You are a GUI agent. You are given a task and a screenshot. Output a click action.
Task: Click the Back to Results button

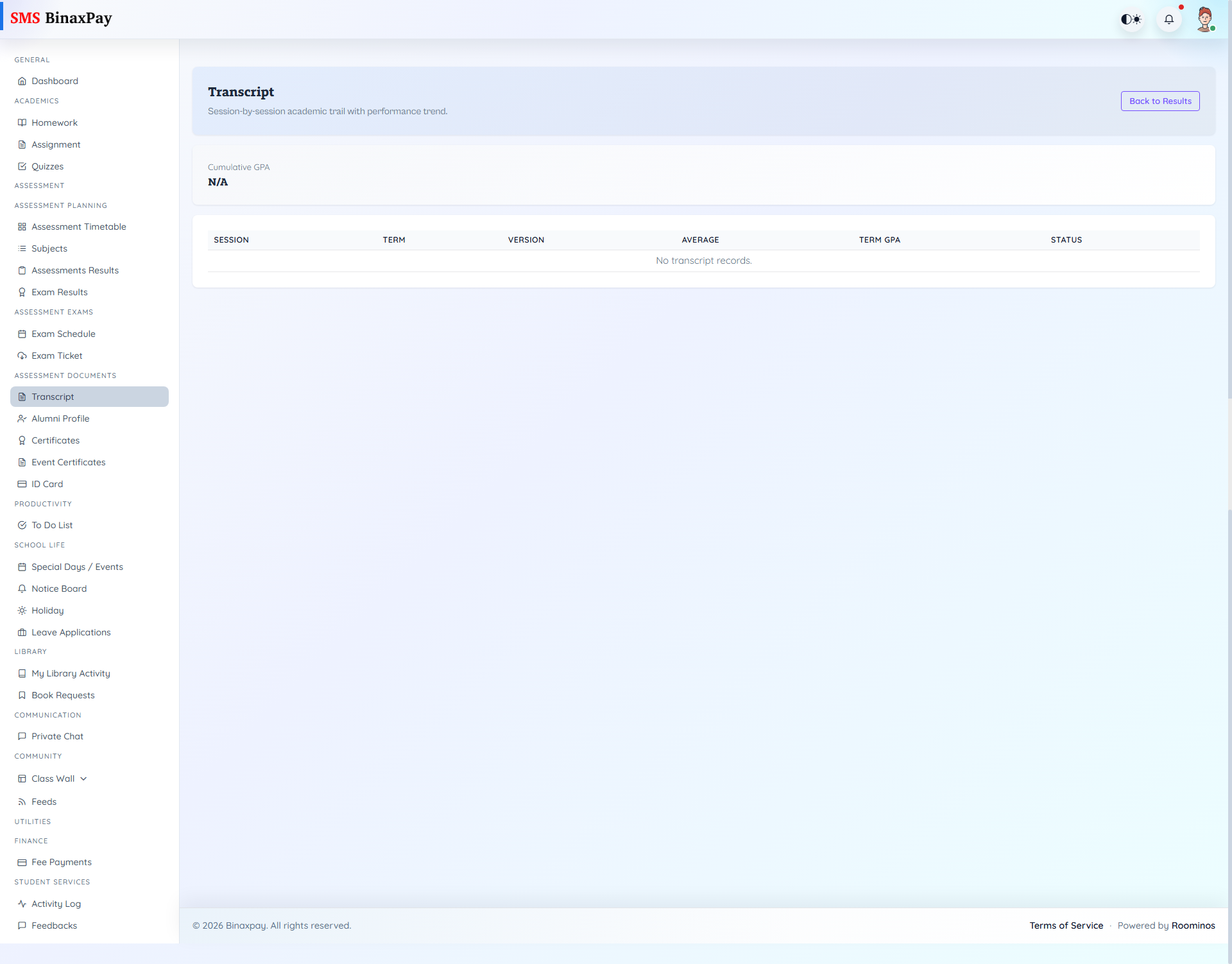coord(1159,101)
